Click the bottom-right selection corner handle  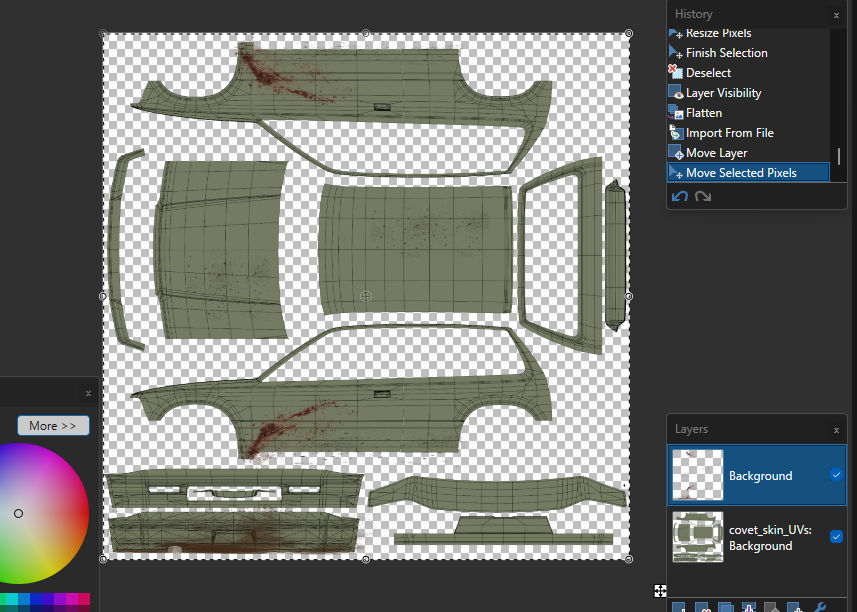point(629,559)
